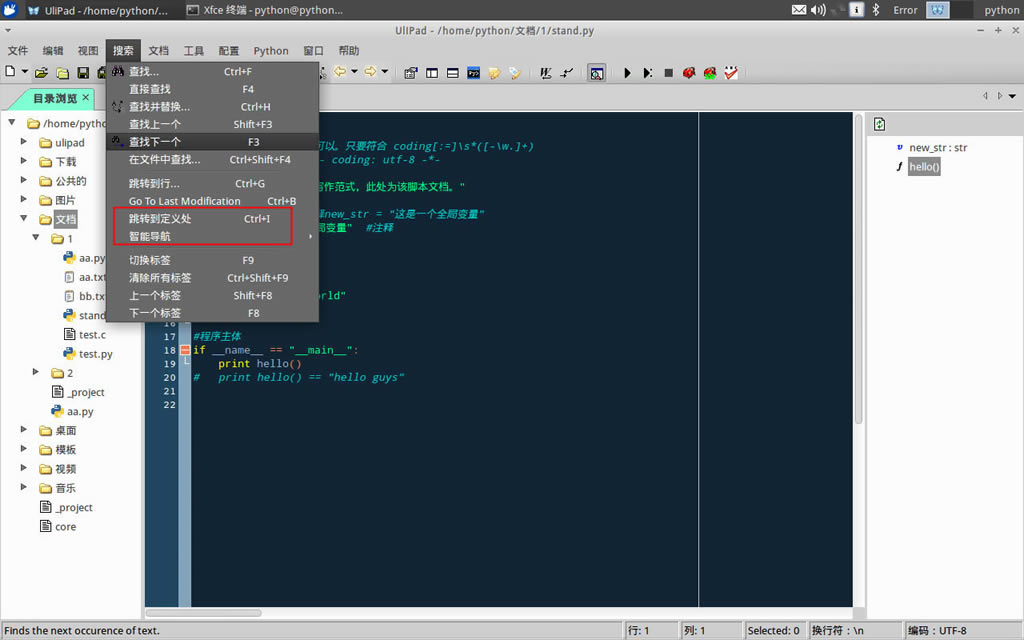Image resolution: width=1024 pixels, height=640 pixels.
Task: Toggle code fold marker at line 18
Action: pyautogui.click(x=185, y=350)
